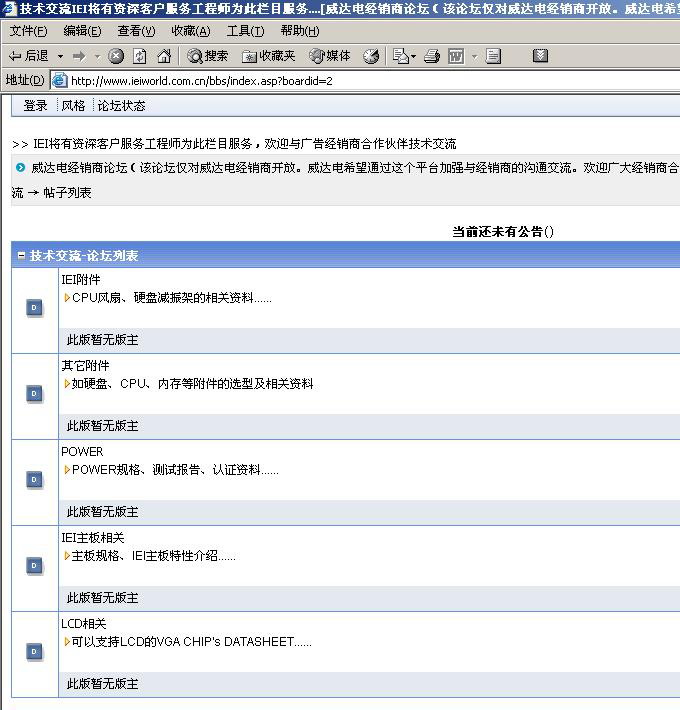The width and height of the screenshot is (680, 710).
Task: Open the 论坛状态 forum status link
Action: click(x=121, y=105)
